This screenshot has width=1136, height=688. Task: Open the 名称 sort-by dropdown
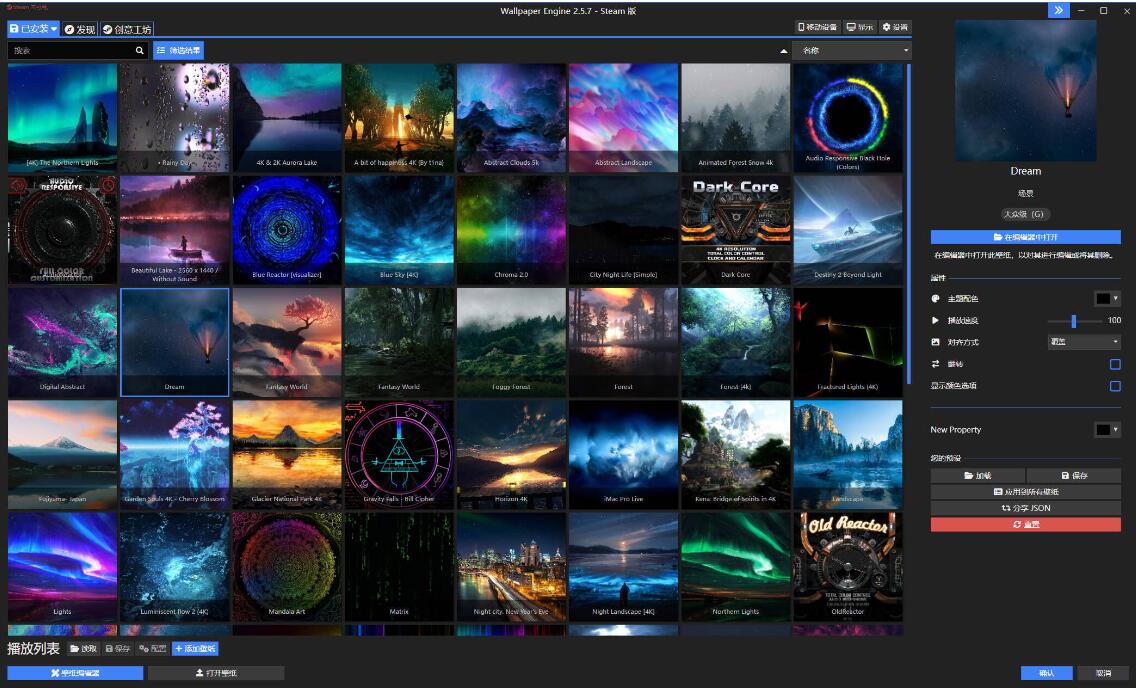852,51
